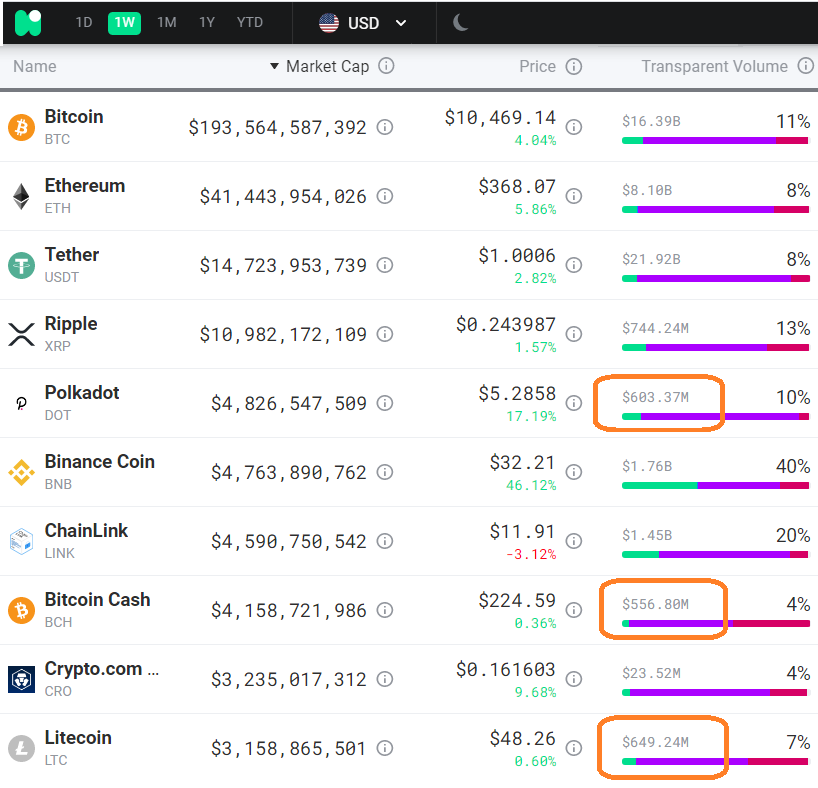Click the Ethereum diamond icon
Screen dimensions: 818x788
(x=21, y=196)
